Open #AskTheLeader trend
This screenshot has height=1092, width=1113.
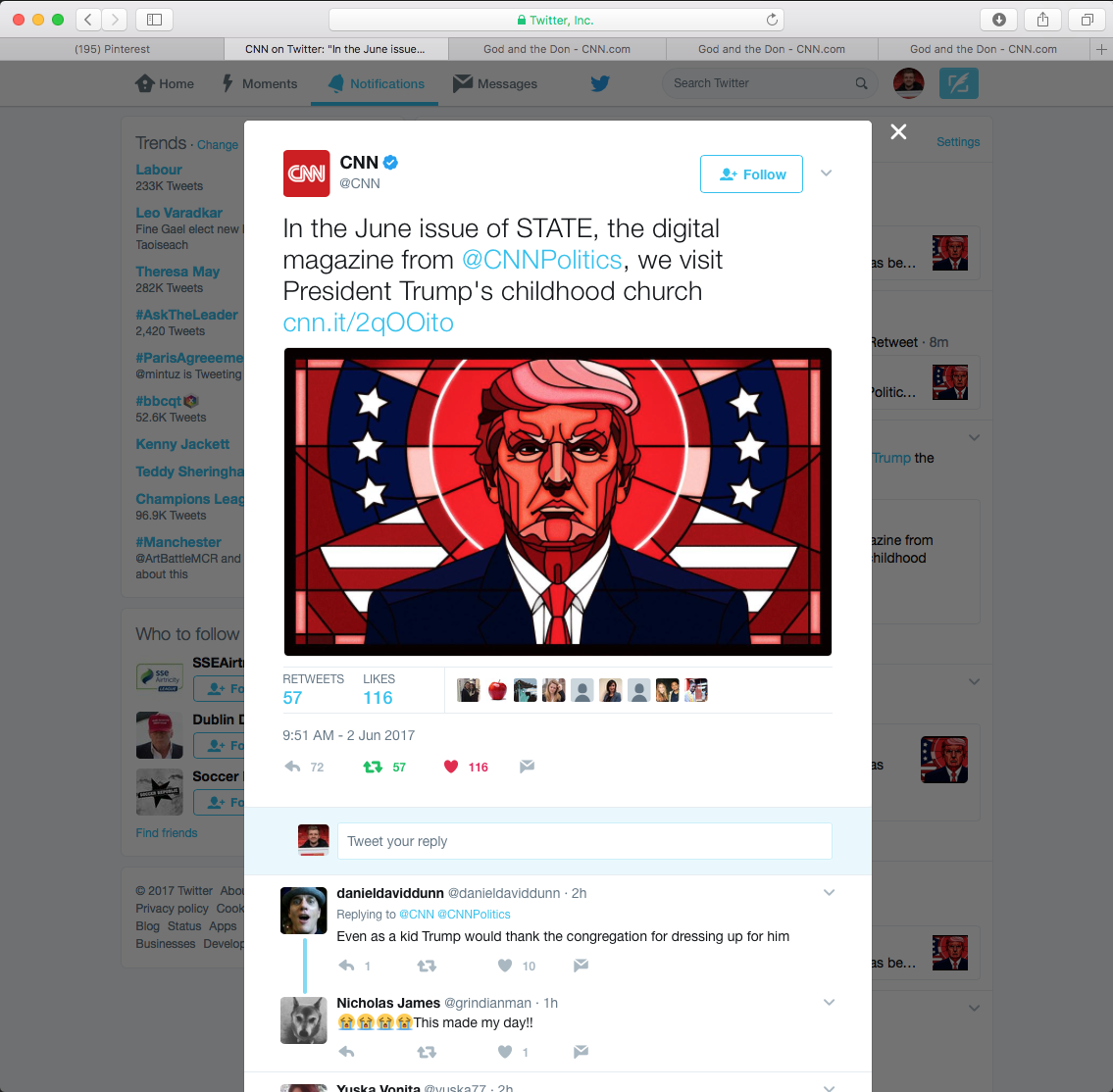[x=186, y=315]
